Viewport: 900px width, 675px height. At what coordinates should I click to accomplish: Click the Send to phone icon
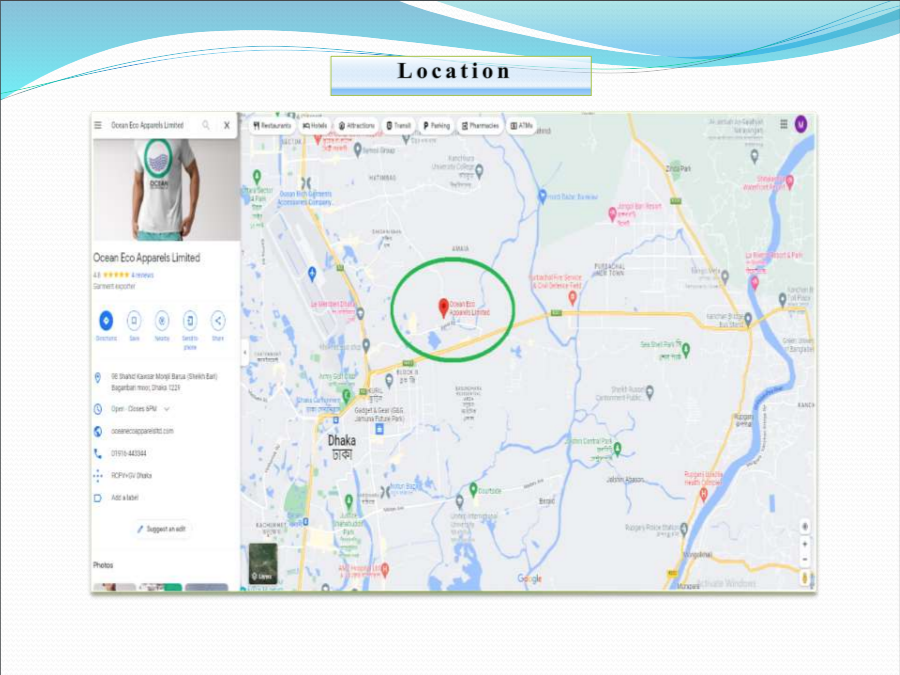point(190,321)
